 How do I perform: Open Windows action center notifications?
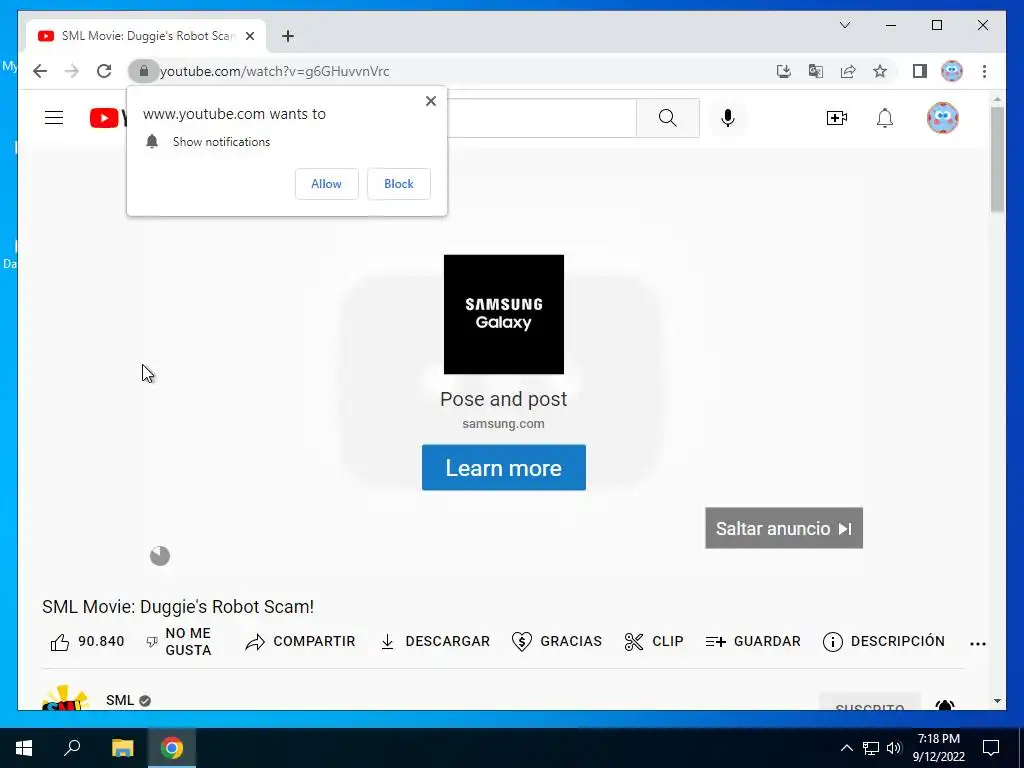tap(991, 748)
